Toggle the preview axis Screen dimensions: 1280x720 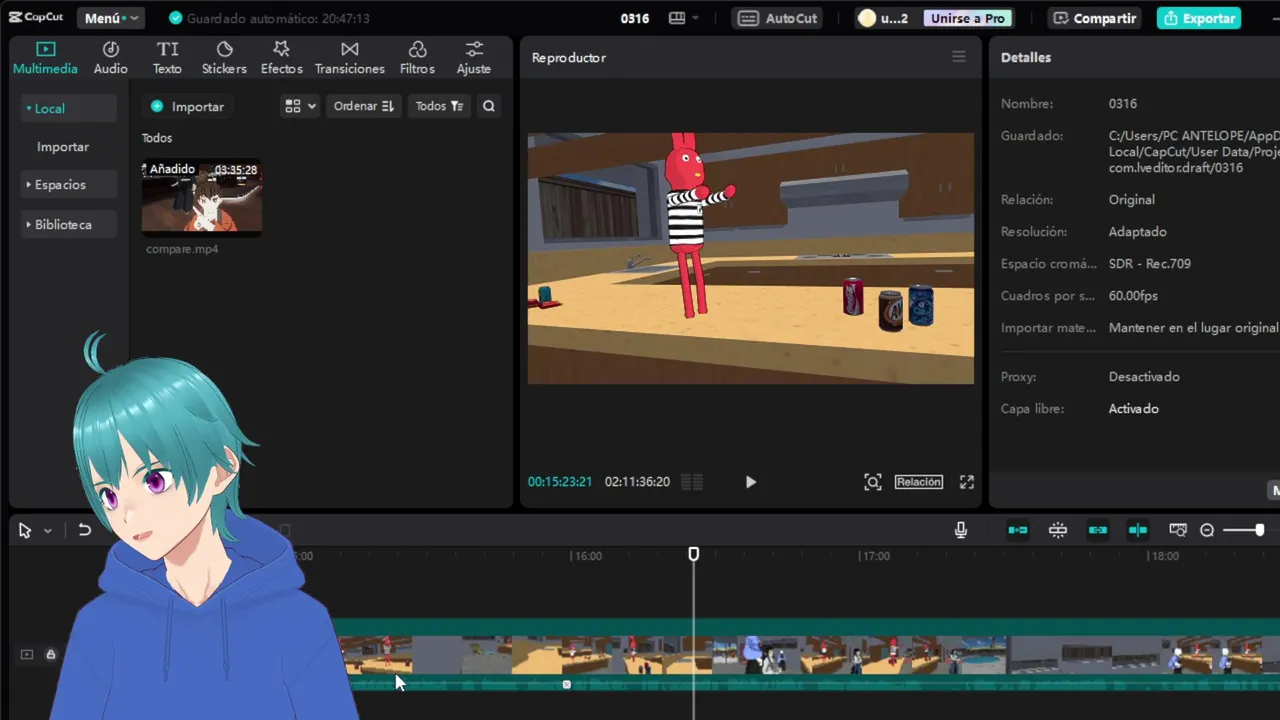tap(1138, 530)
